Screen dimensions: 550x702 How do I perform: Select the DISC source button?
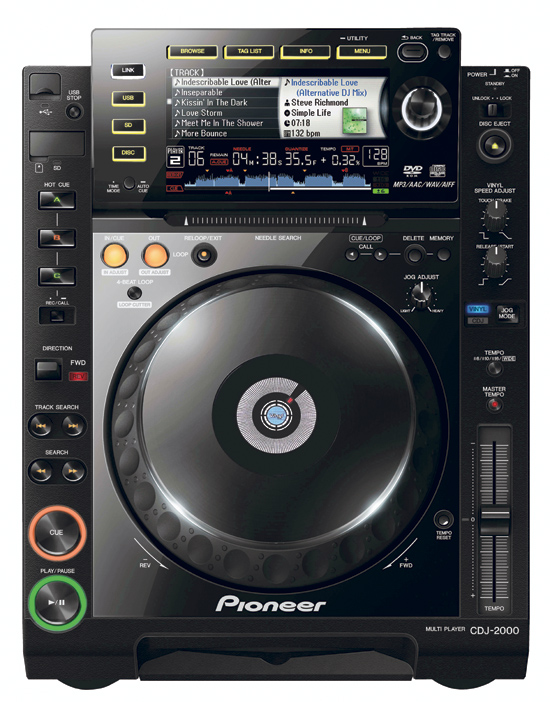coord(128,153)
